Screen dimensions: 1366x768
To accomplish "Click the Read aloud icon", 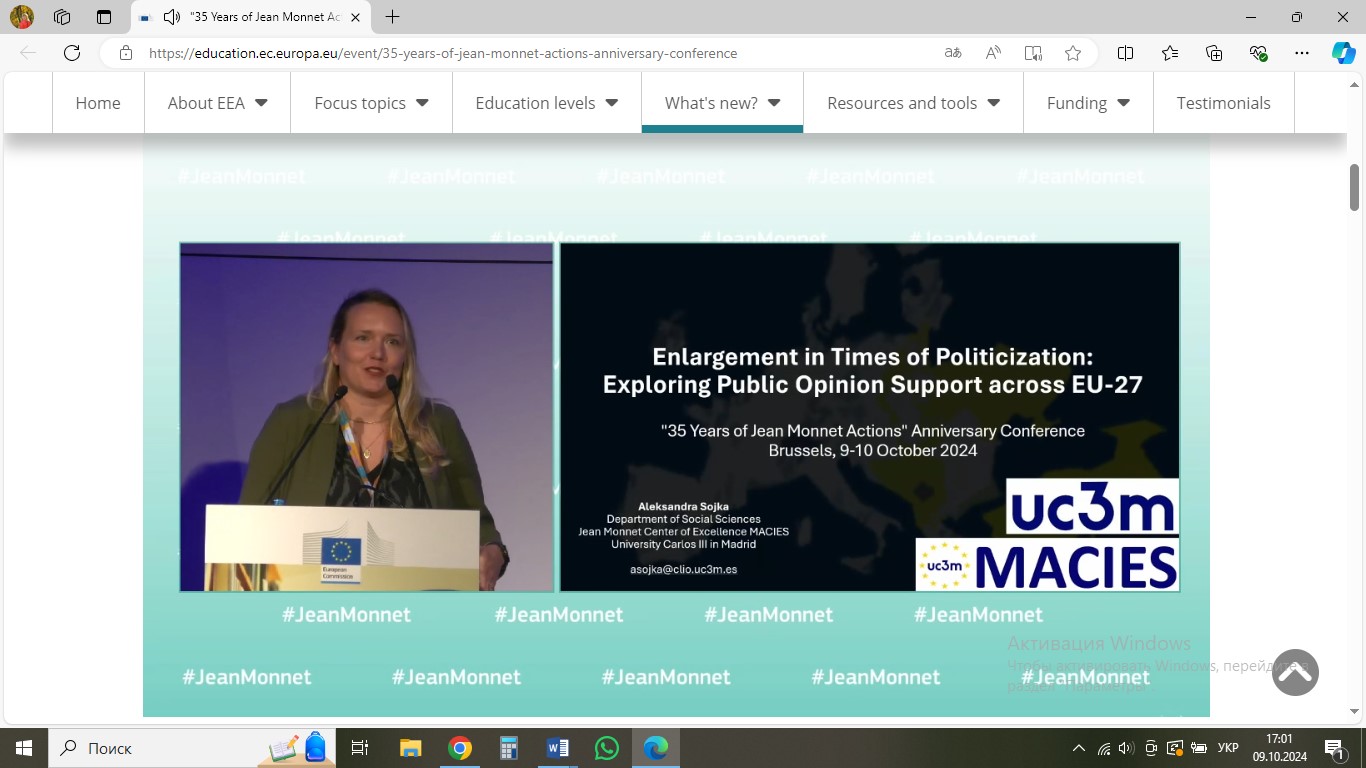I will 993,53.
